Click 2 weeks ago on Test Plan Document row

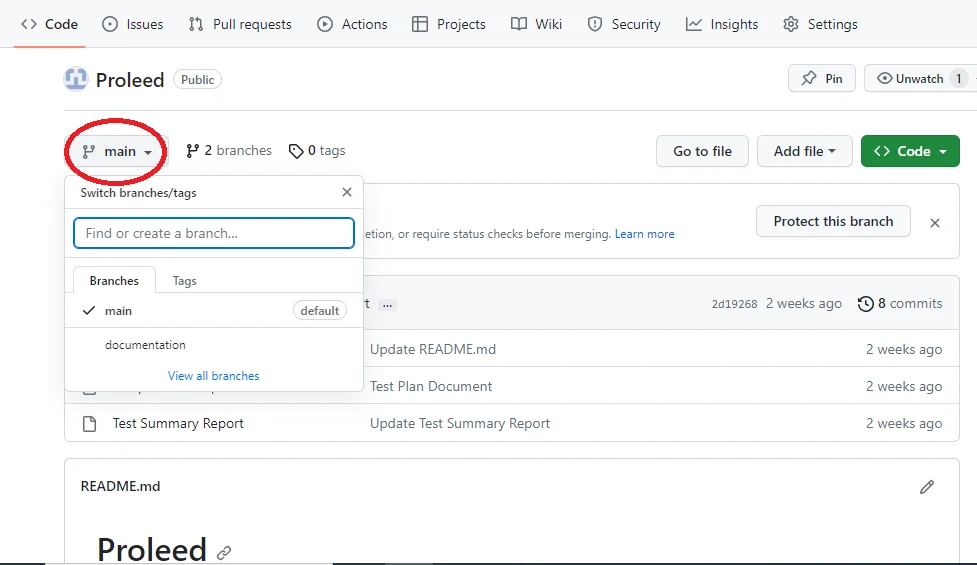click(904, 386)
